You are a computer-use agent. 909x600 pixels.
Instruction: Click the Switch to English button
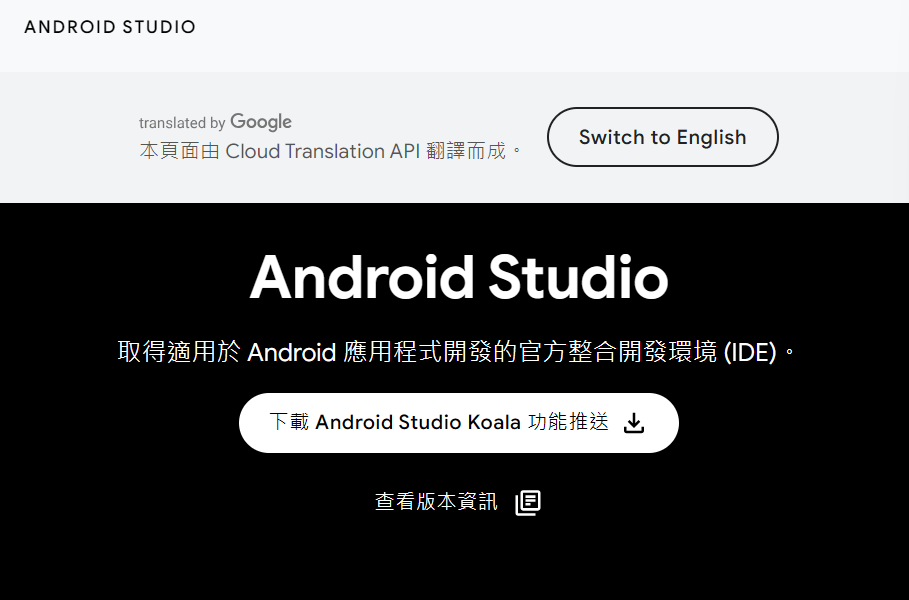click(663, 137)
